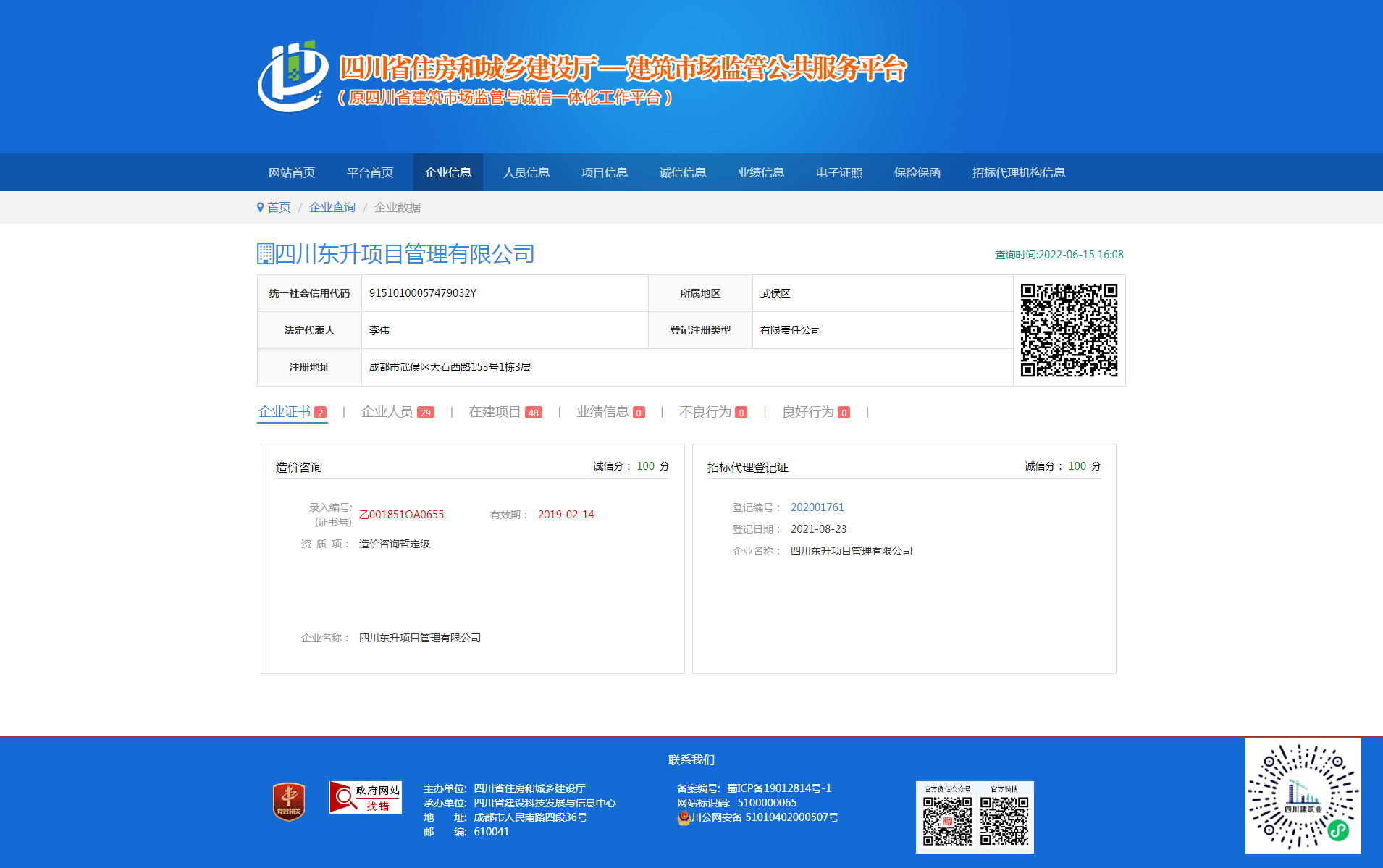The height and width of the screenshot is (868, 1383).
Task: Open the 电子证照 navigation menu
Action: pyautogui.click(x=838, y=172)
